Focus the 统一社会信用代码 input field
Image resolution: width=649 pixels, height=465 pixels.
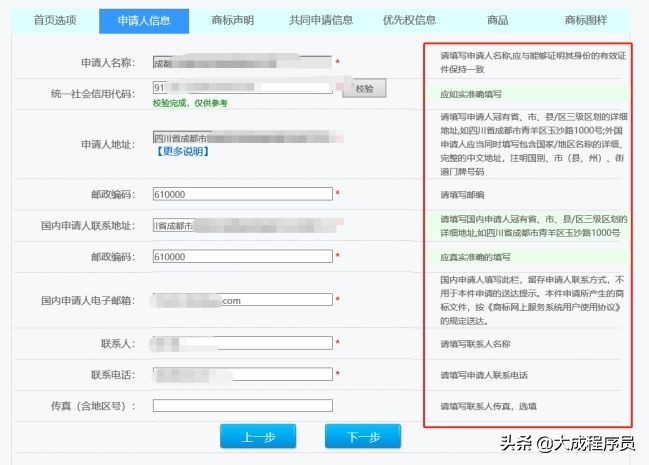coord(243,87)
